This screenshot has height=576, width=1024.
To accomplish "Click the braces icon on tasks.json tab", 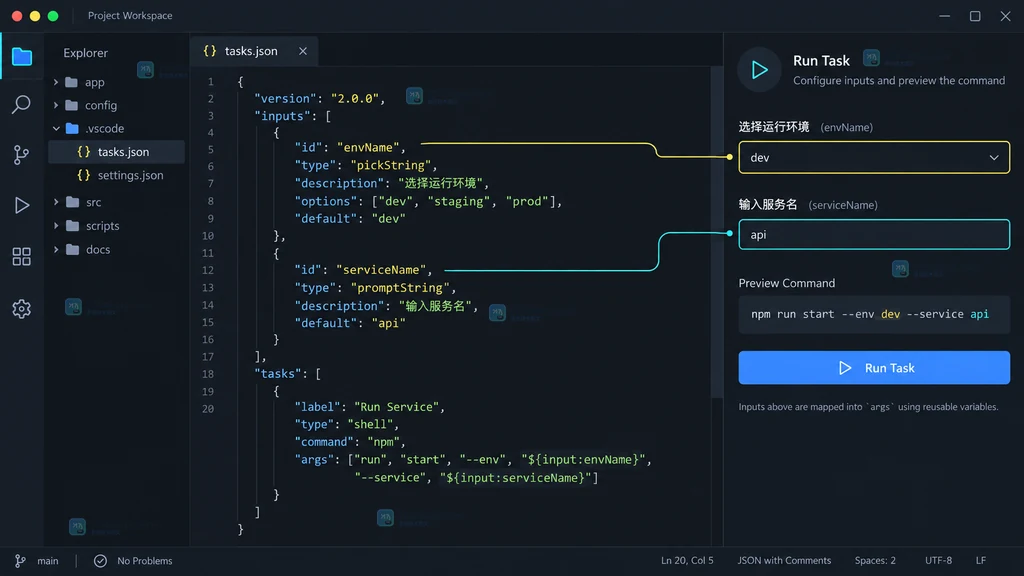I will tap(210, 51).
